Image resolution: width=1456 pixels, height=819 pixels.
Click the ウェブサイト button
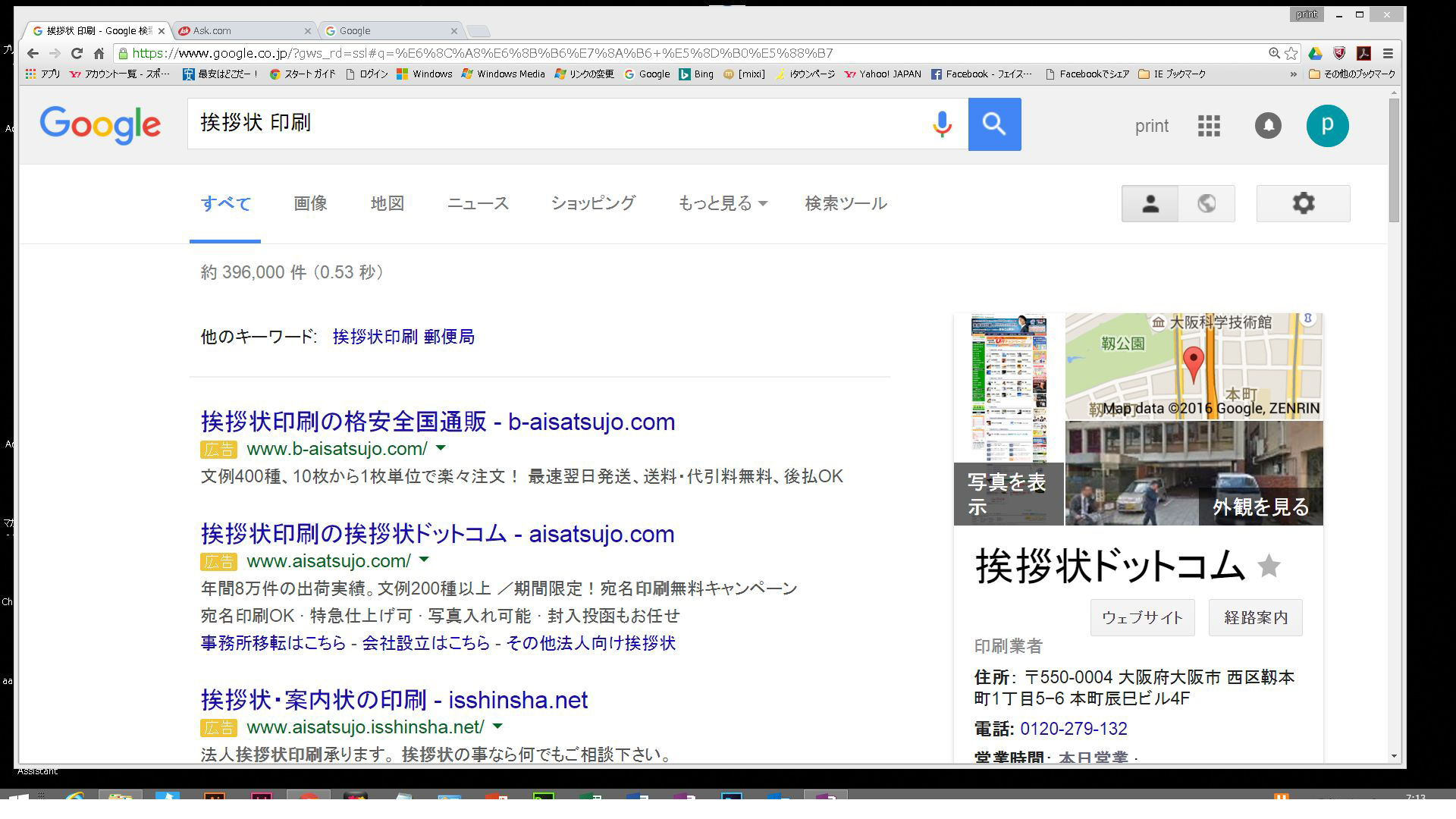(x=1142, y=617)
